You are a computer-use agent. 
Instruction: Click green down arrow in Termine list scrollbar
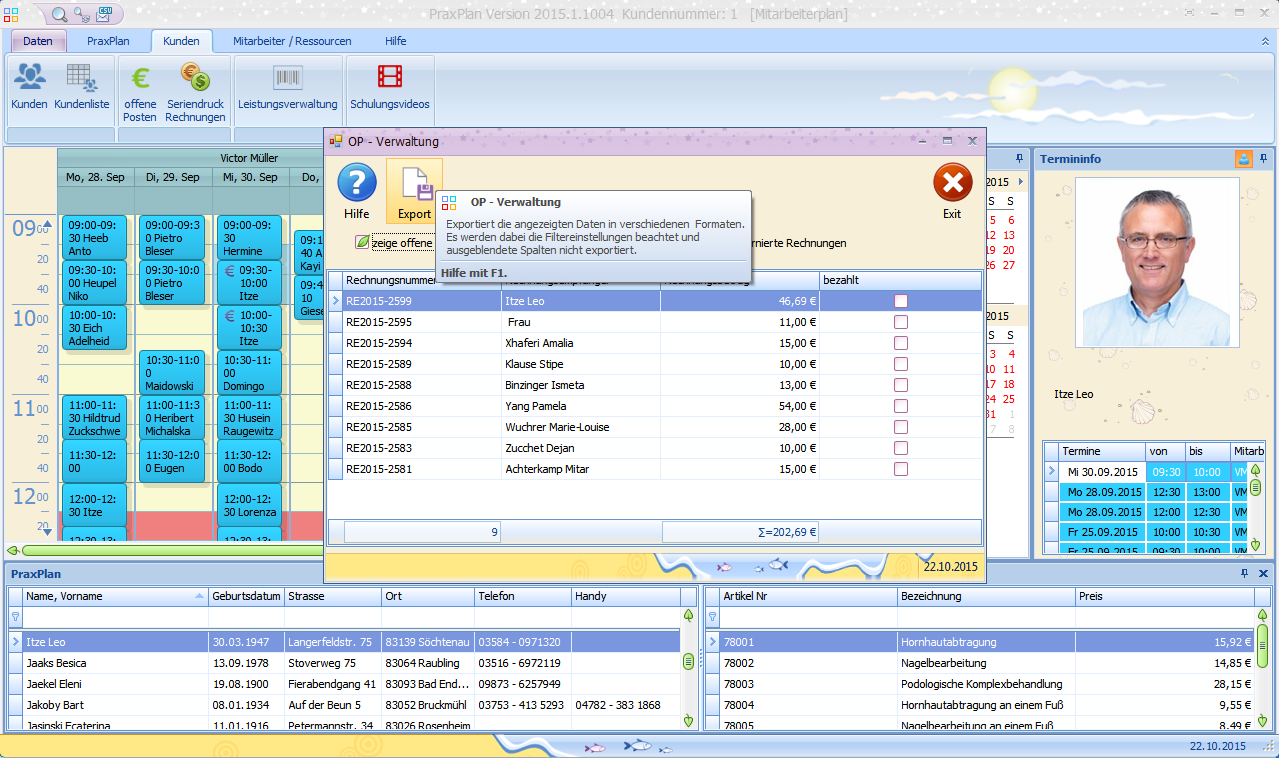pyautogui.click(x=1255, y=546)
